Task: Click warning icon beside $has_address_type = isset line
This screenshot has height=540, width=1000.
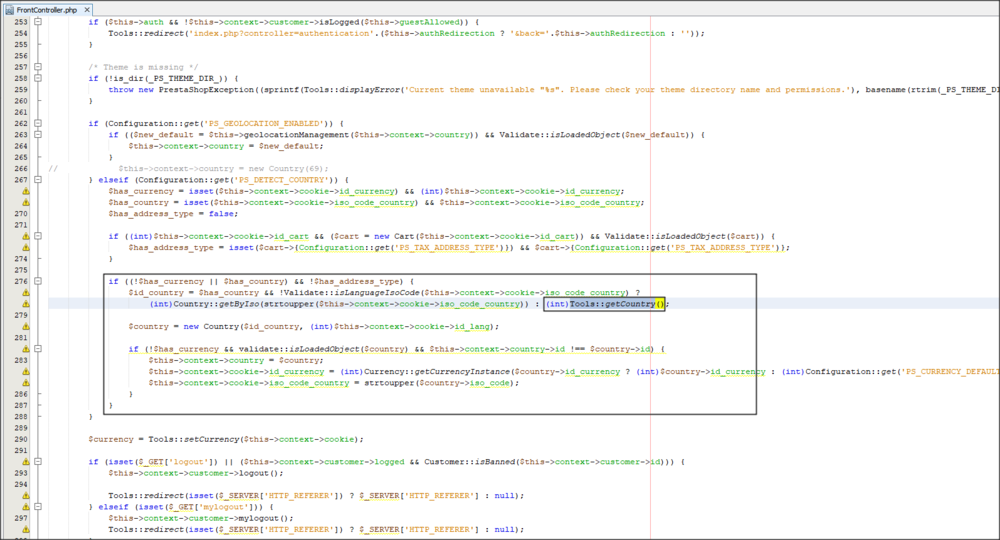Action: (26, 247)
